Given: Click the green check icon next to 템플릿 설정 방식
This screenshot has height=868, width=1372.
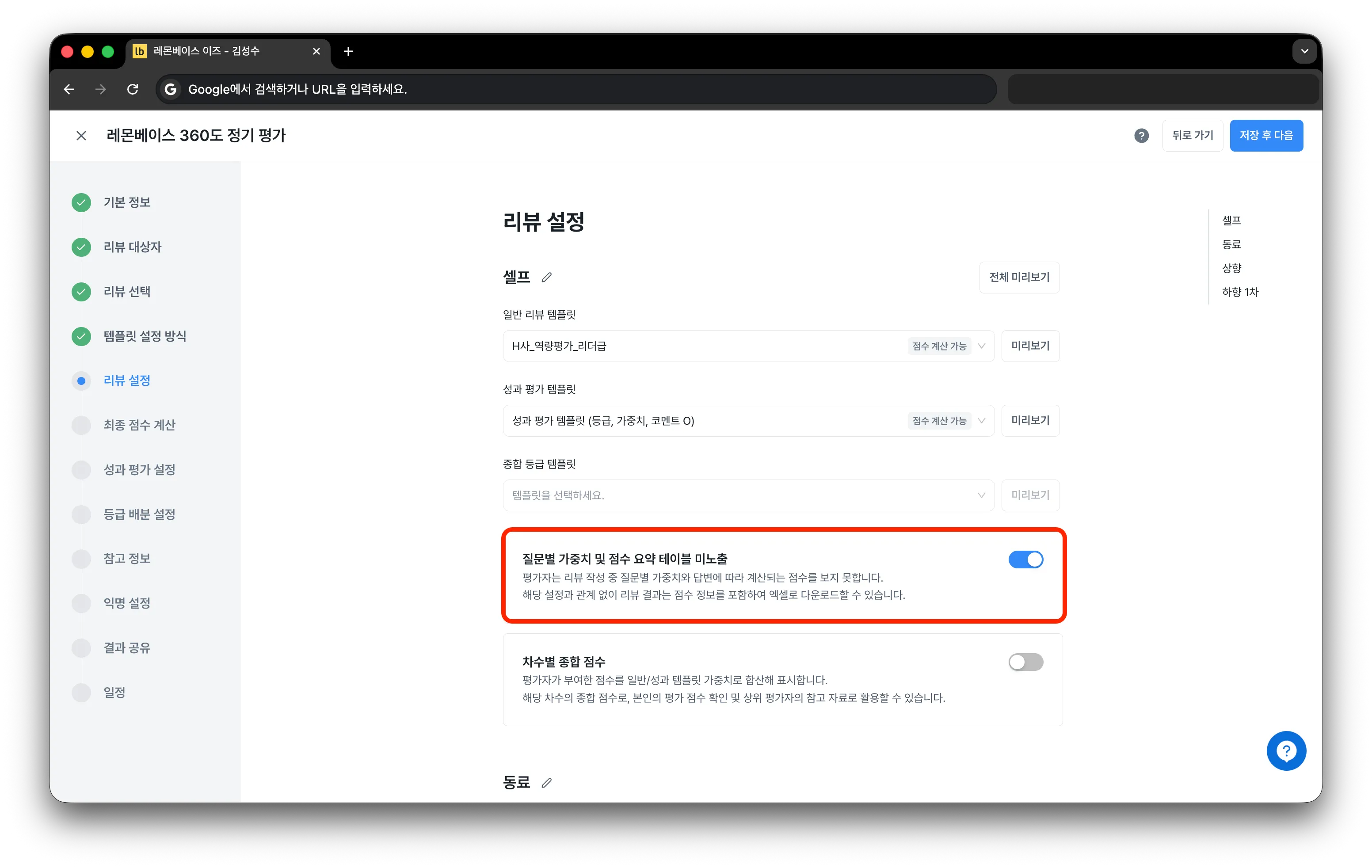Looking at the screenshot, I should [x=81, y=336].
